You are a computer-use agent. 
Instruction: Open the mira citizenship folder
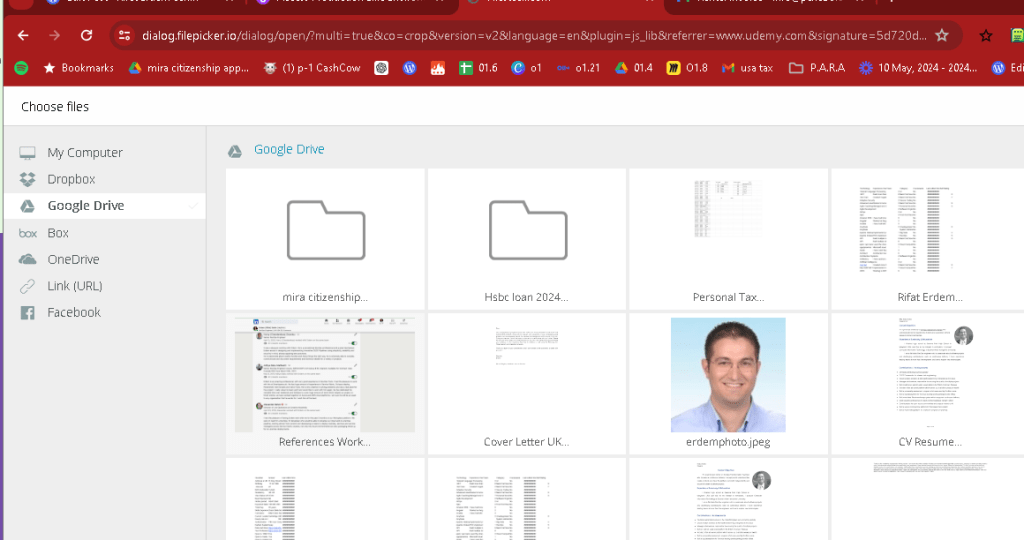(325, 239)
